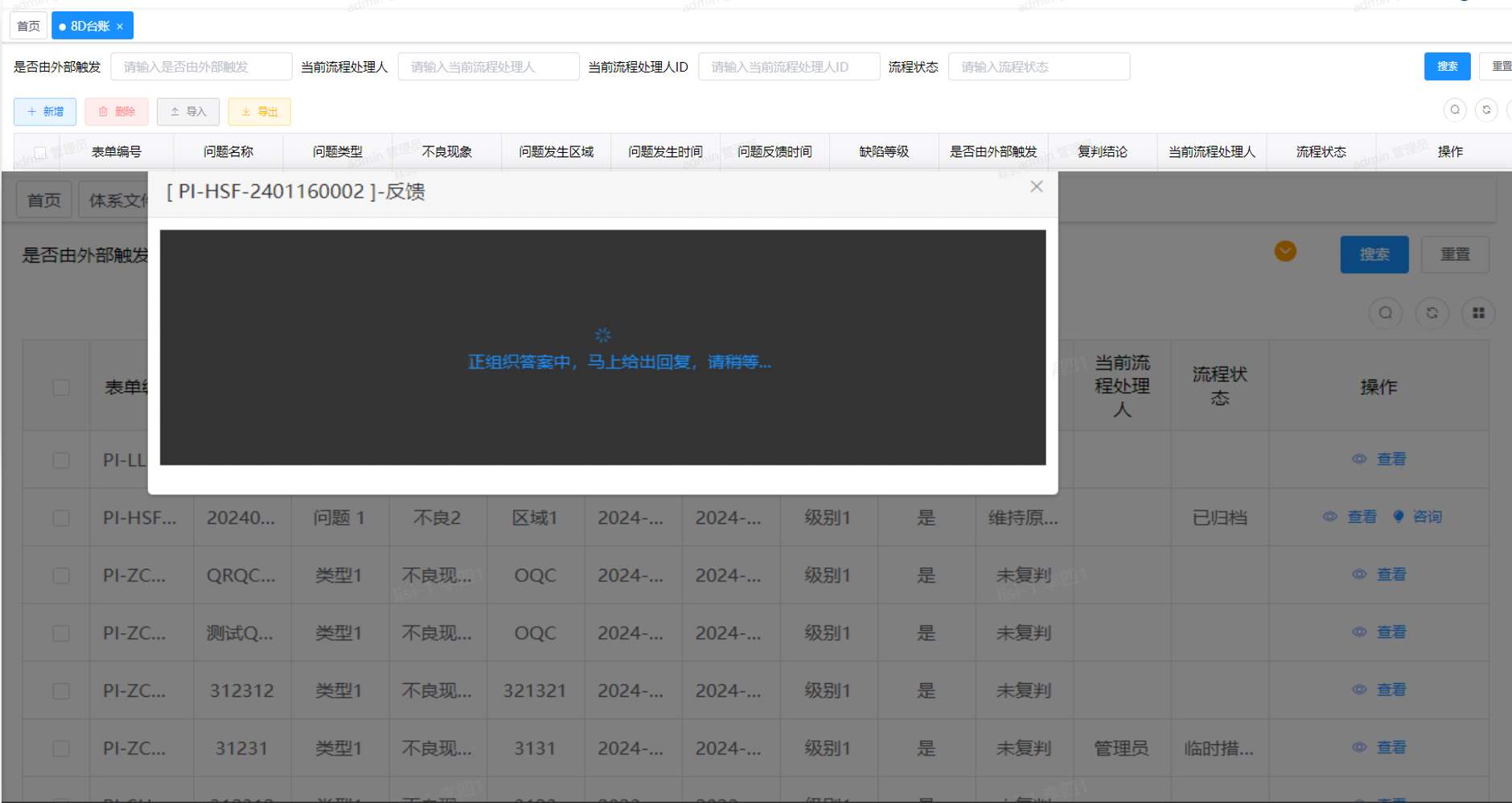
Task: Click the yellow 导出 download button
Action: coord(259,112)
